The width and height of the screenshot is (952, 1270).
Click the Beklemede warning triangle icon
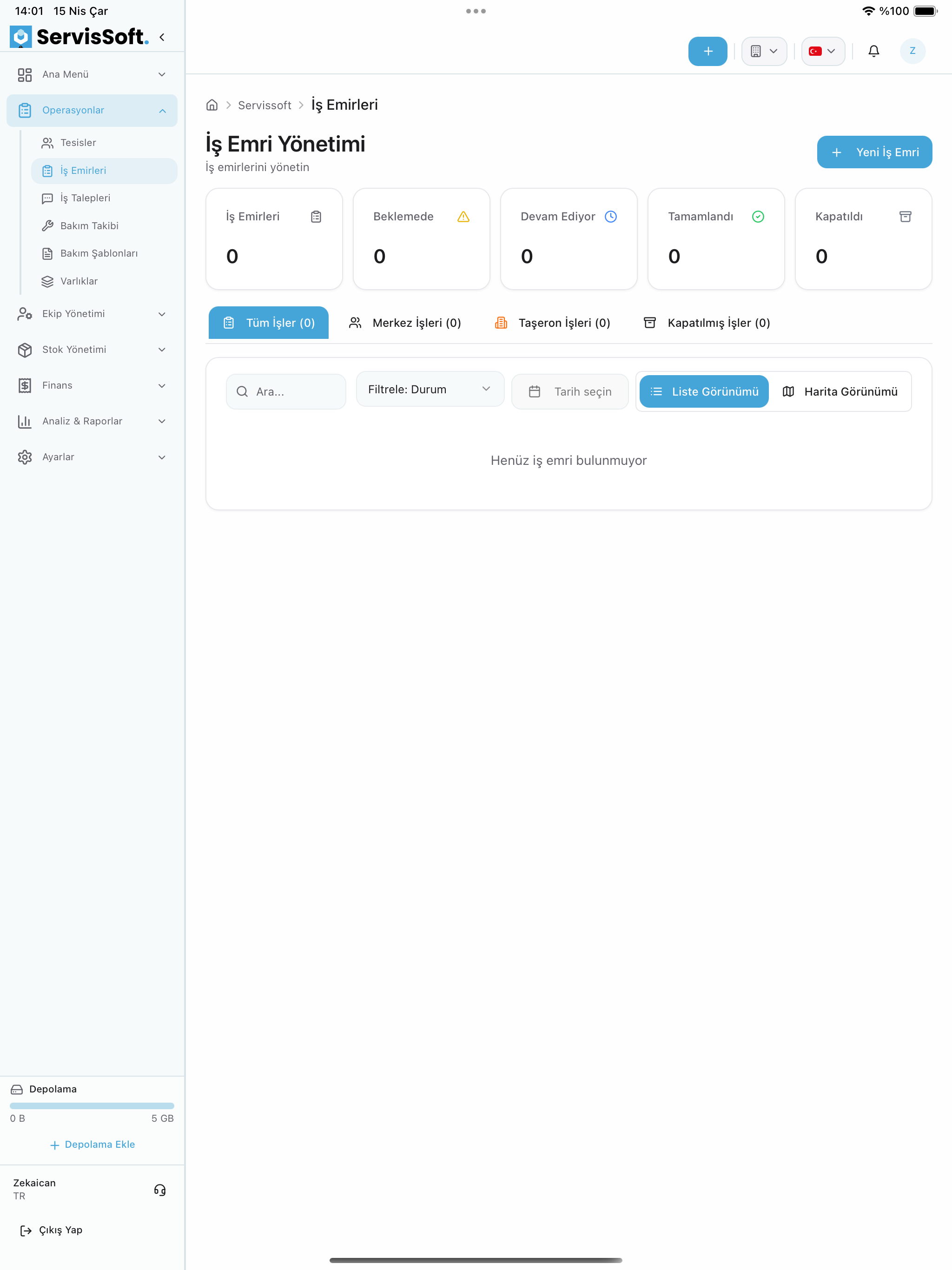463,217
